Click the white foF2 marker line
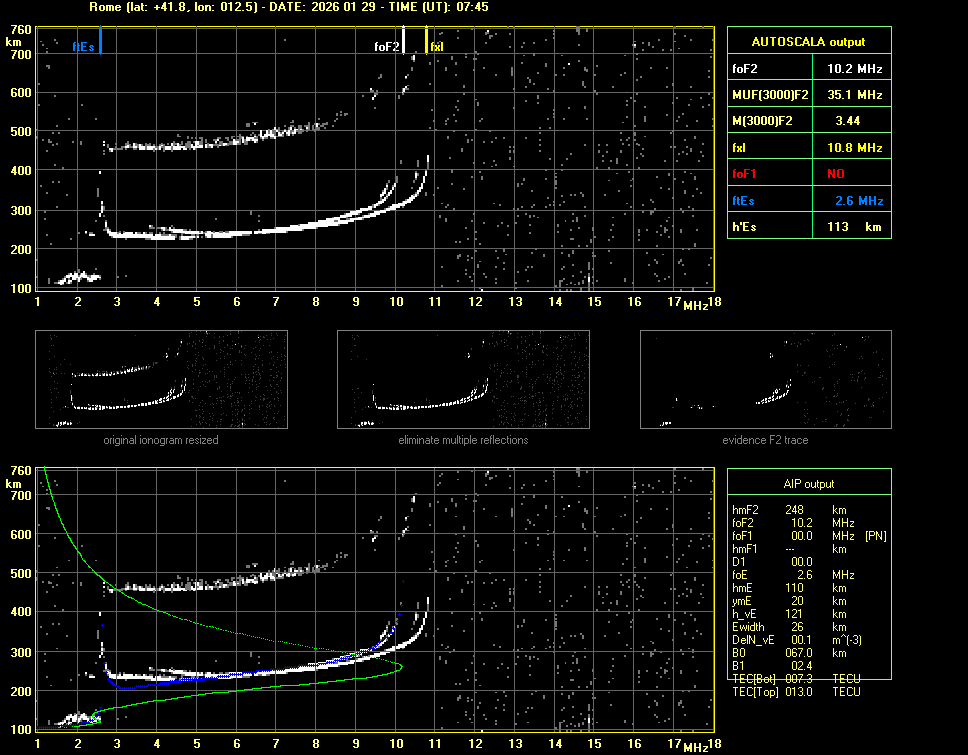 404,40
